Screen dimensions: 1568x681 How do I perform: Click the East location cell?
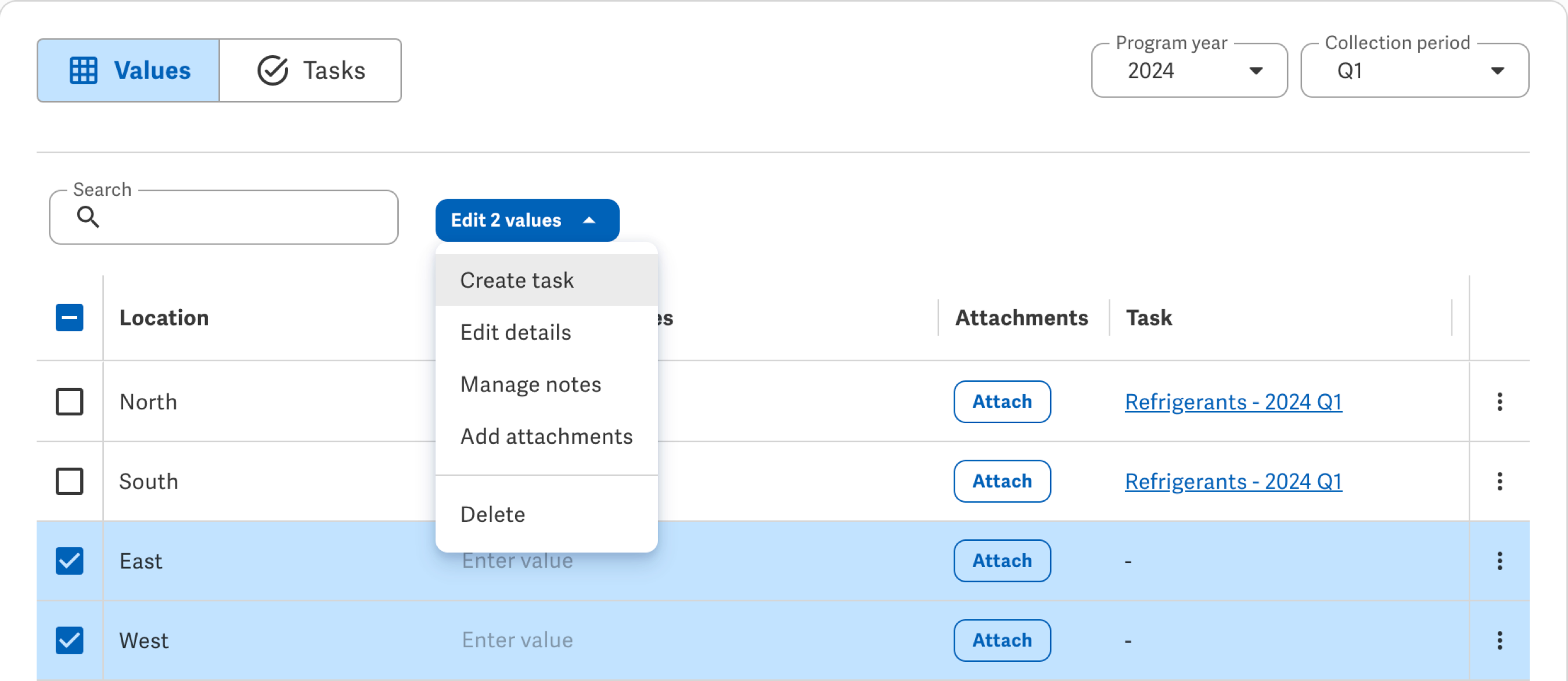(x=141, y=560)
